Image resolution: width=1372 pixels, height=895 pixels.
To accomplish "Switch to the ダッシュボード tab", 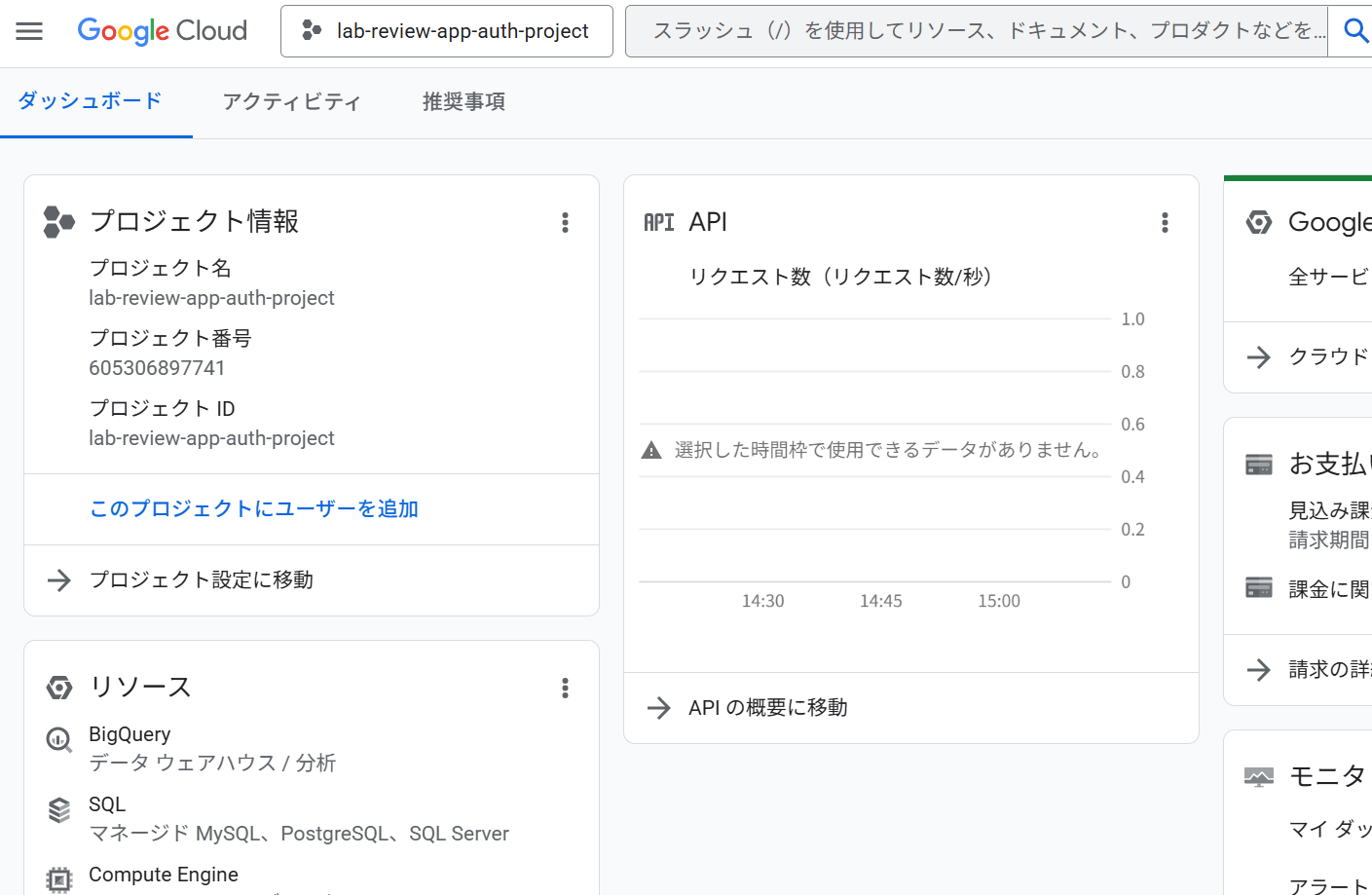I will coord(90,101).
